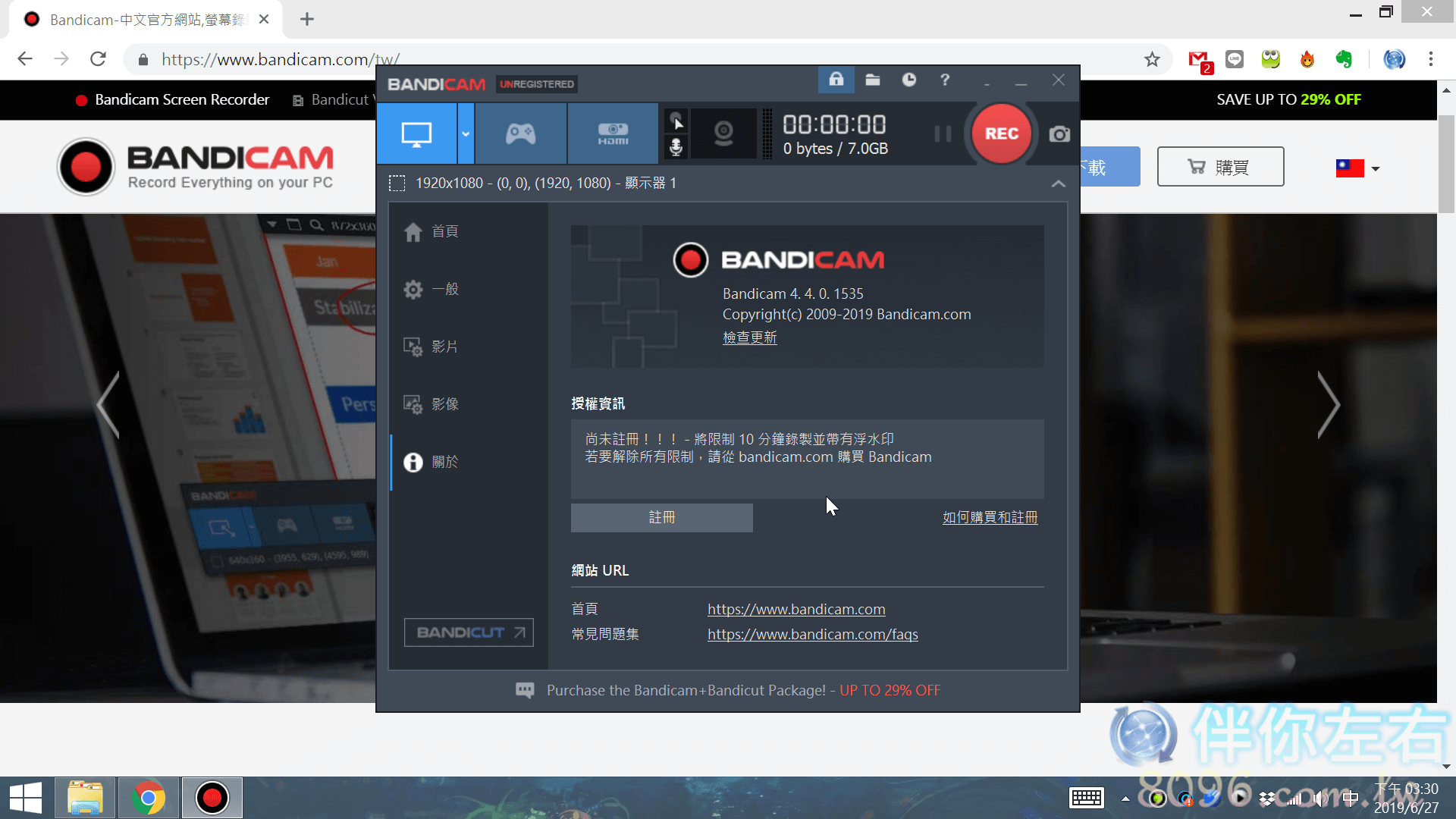The image size is (1456, 819).
Task: Open the bandicam.com/faqs link
Action: click(x=812, y=634)
